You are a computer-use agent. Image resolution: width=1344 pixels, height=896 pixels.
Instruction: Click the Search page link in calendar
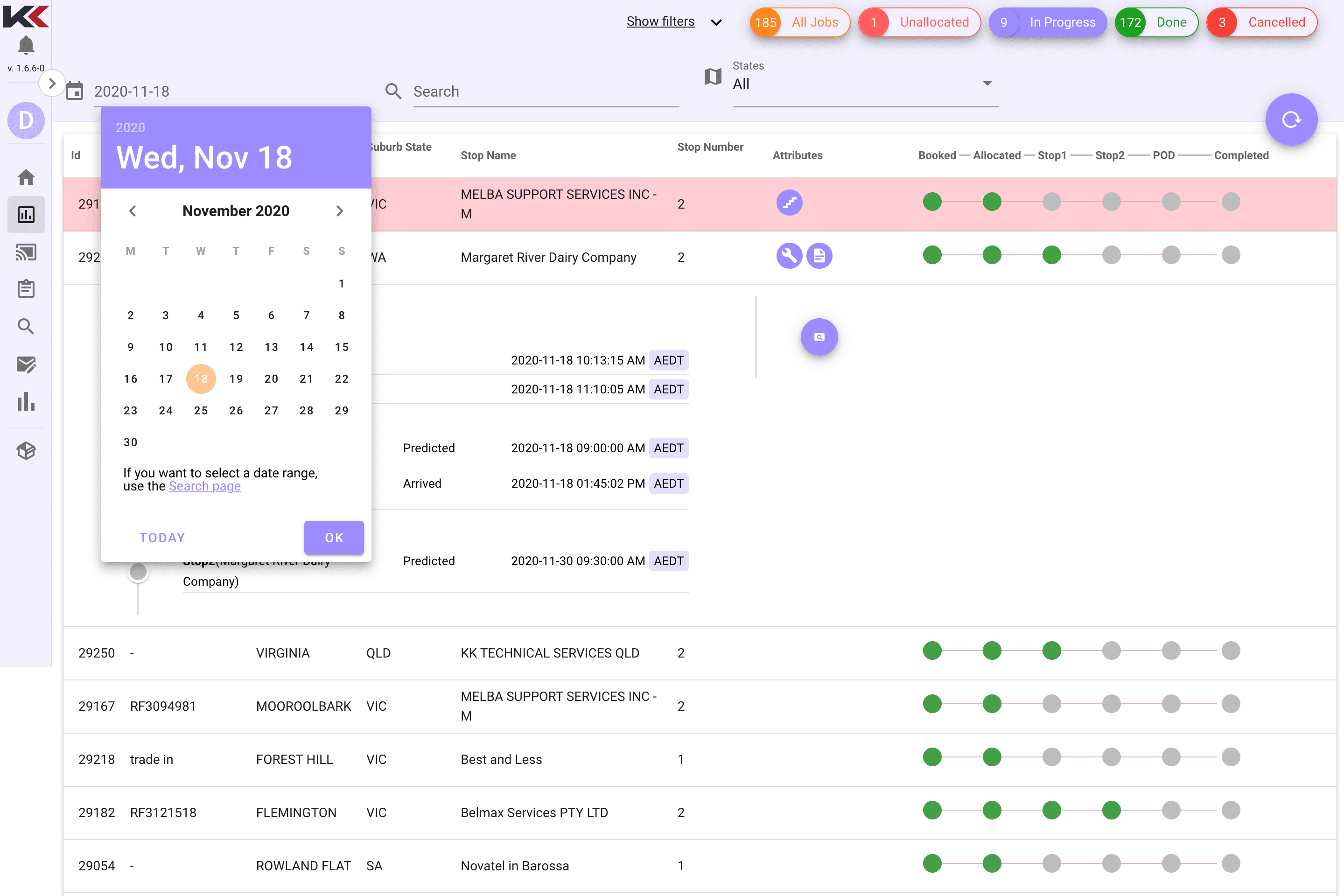(205, 486)
